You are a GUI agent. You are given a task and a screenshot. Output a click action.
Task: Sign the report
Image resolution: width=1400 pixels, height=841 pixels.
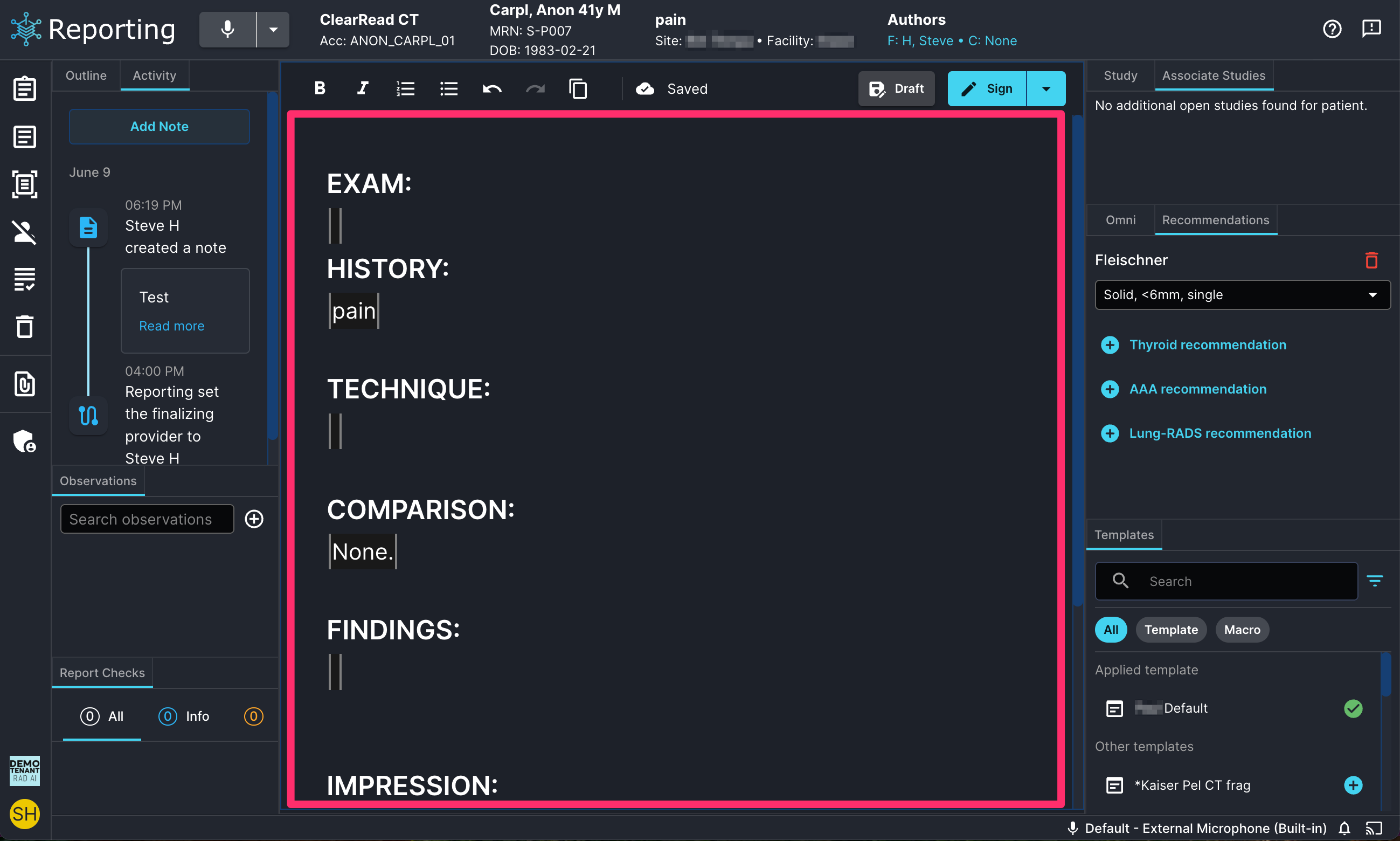pos(987,88)
